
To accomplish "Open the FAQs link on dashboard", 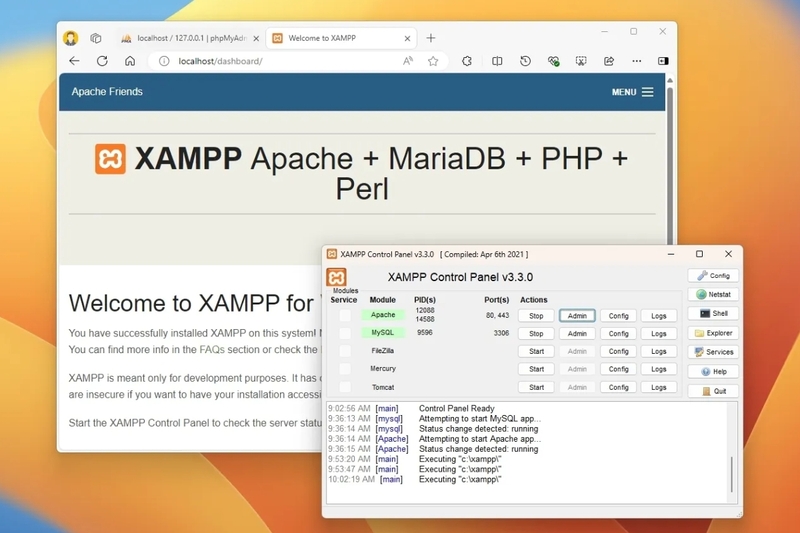I will (212, 349).
